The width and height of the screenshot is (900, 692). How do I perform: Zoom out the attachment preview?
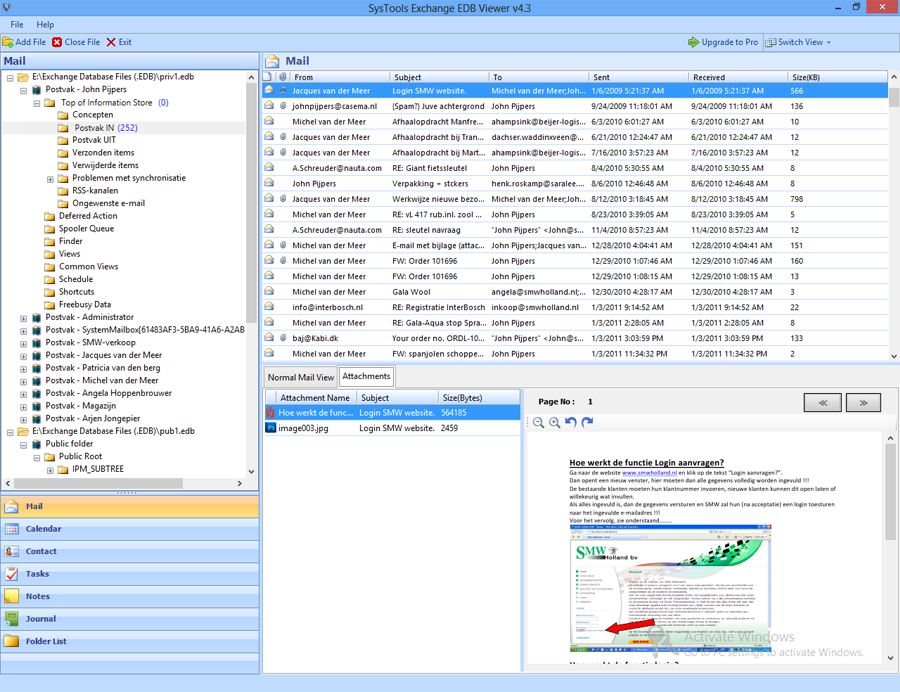tap(538, 422)
